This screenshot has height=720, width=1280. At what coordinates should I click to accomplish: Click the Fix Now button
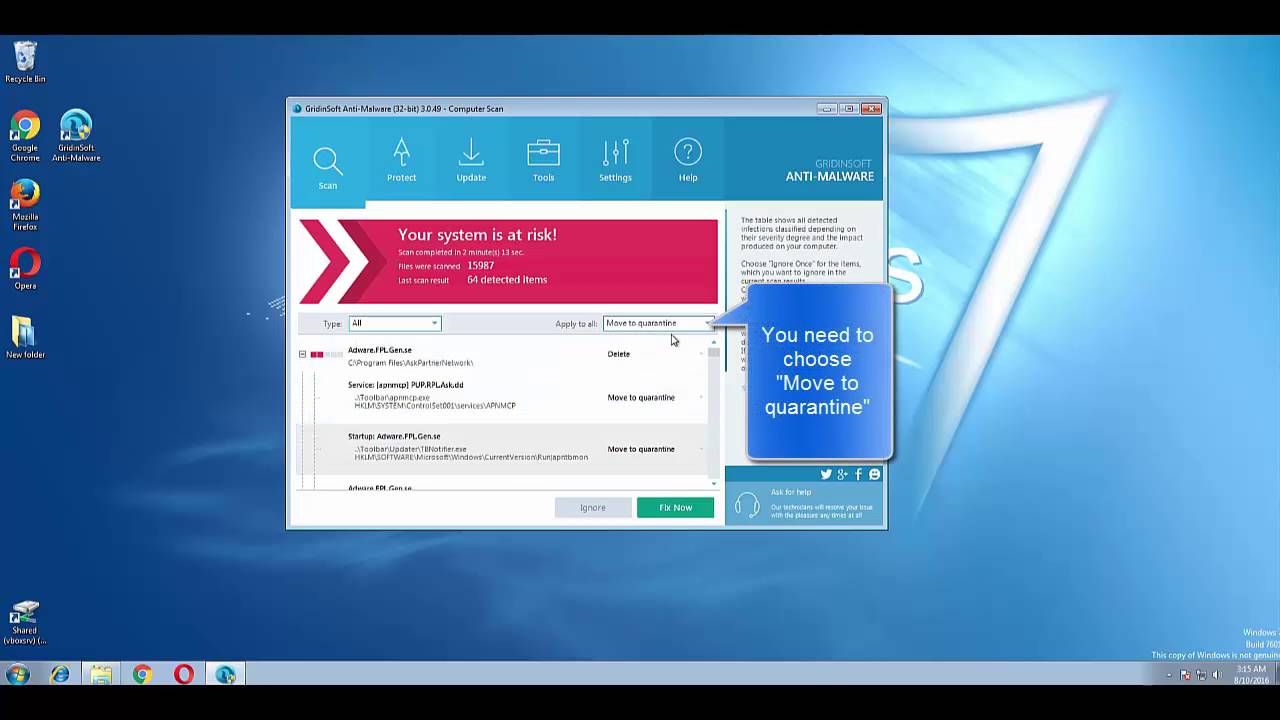click(x=675, y=508)
